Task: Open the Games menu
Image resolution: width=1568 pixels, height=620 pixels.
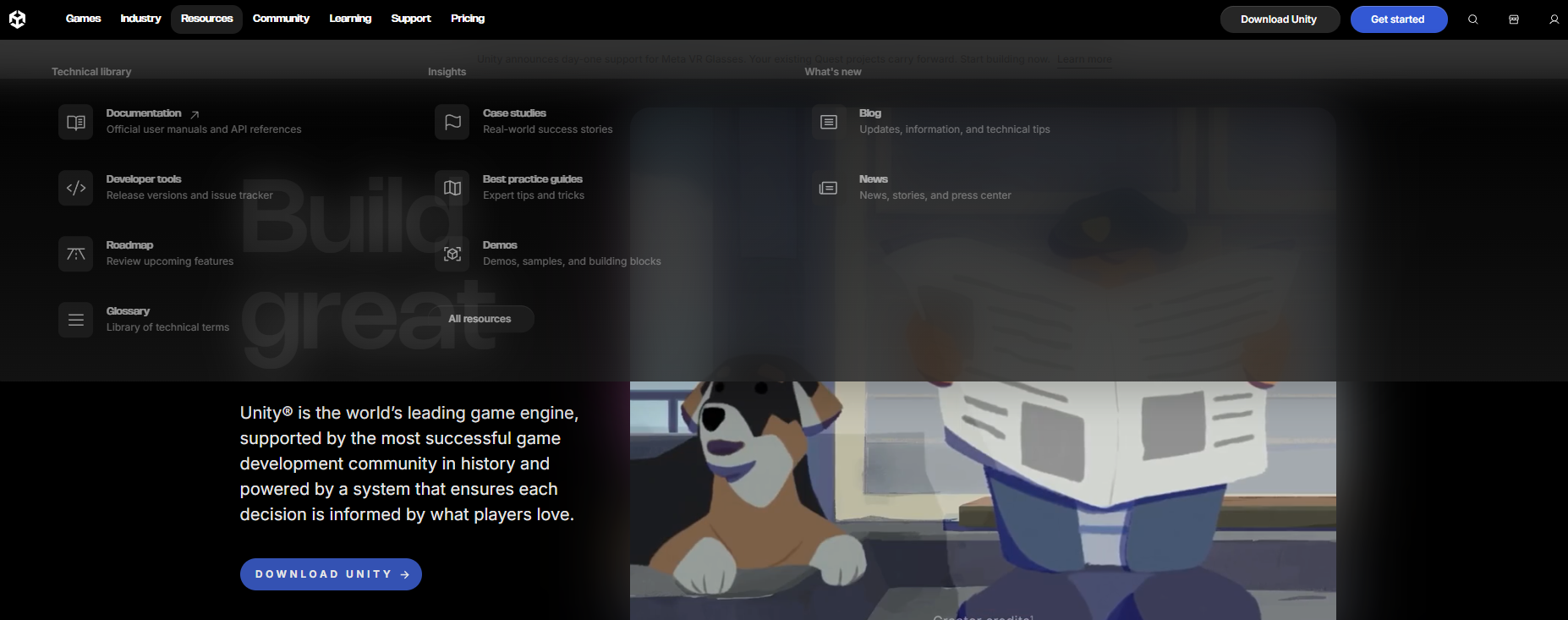Action: pos(83,19)
